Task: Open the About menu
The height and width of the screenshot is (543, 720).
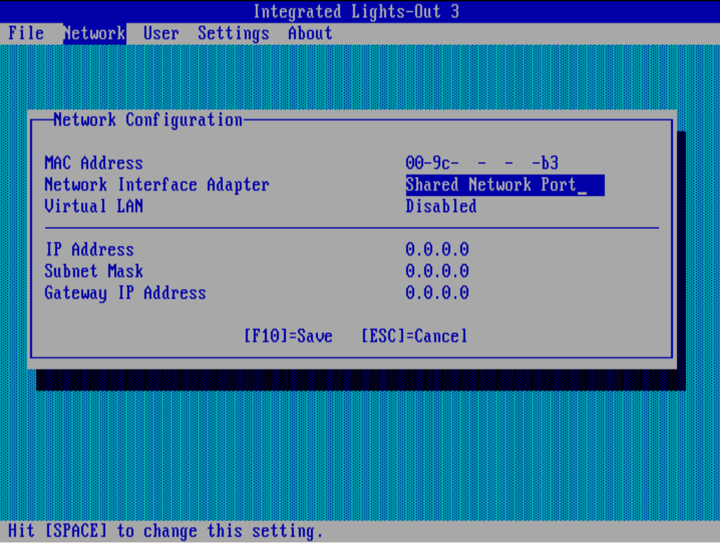Action: point(310,34)
